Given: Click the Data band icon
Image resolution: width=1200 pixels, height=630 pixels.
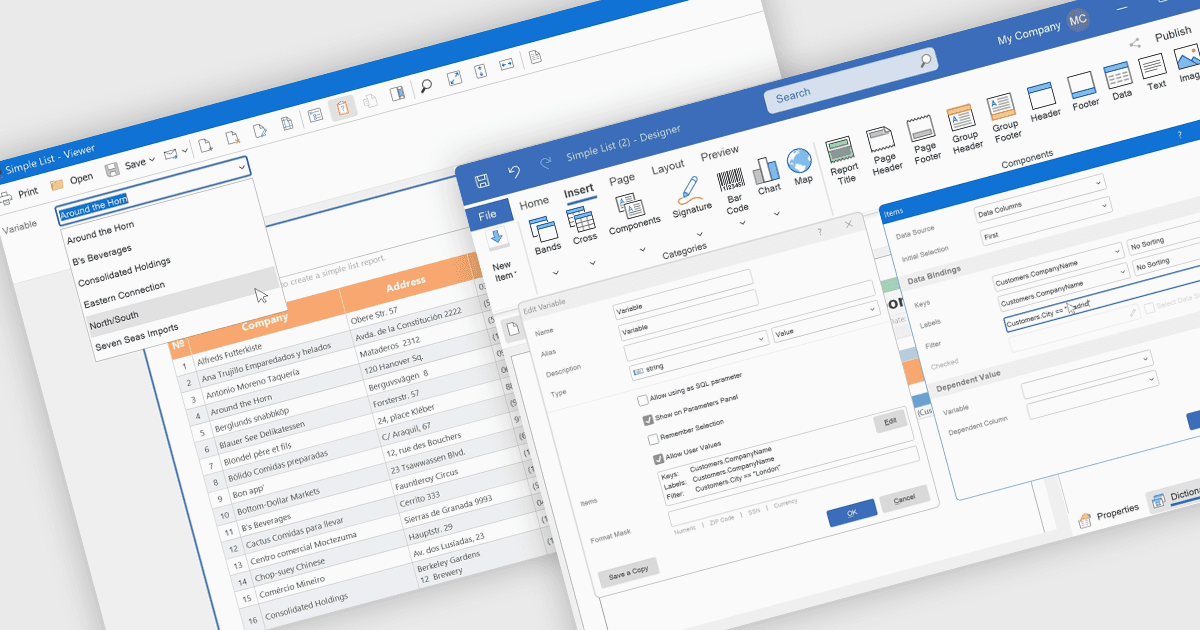Looking at the screenshot, I should click(x=1118, y=76).
